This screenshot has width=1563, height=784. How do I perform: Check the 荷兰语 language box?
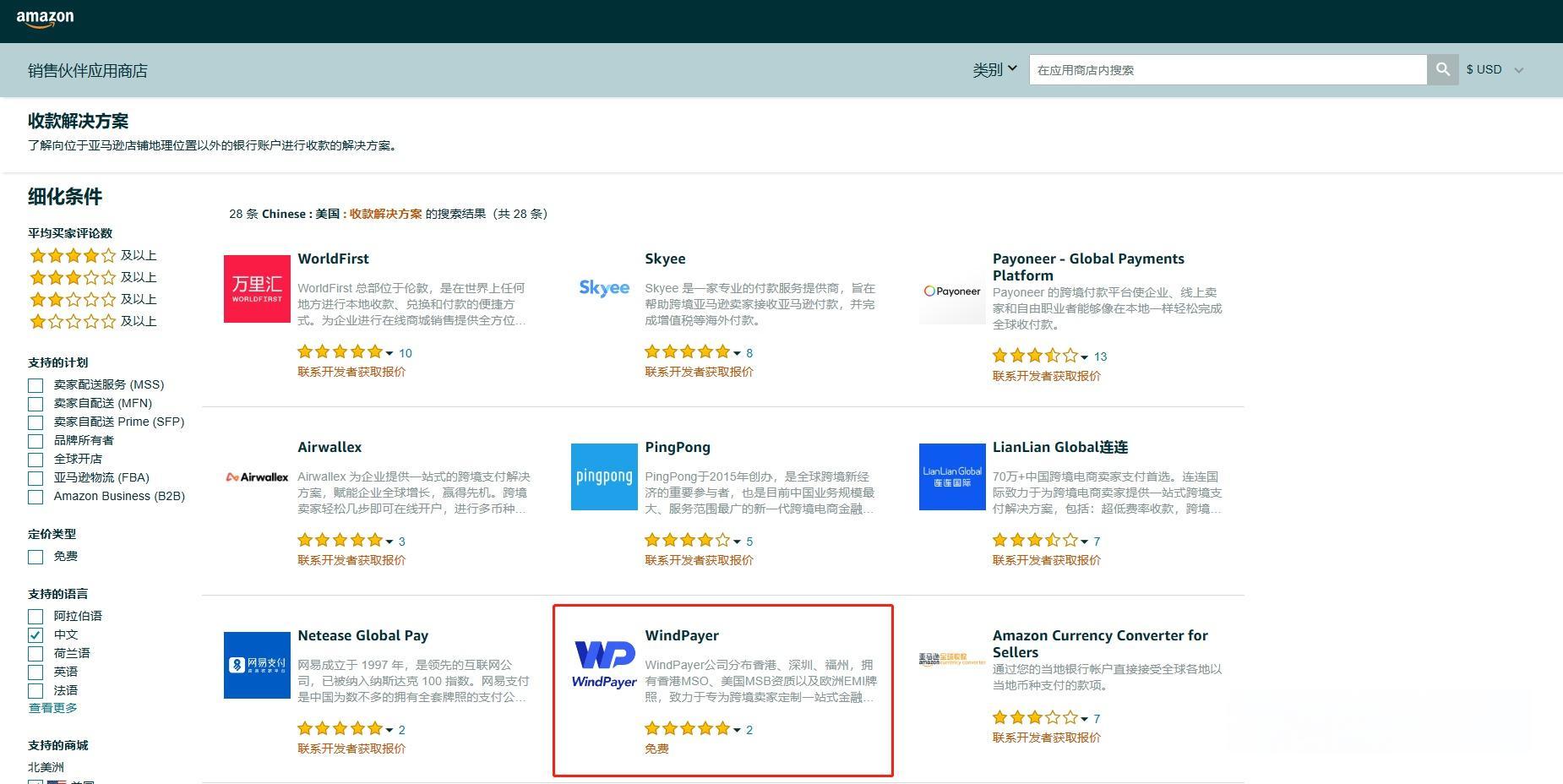[35, 654]
